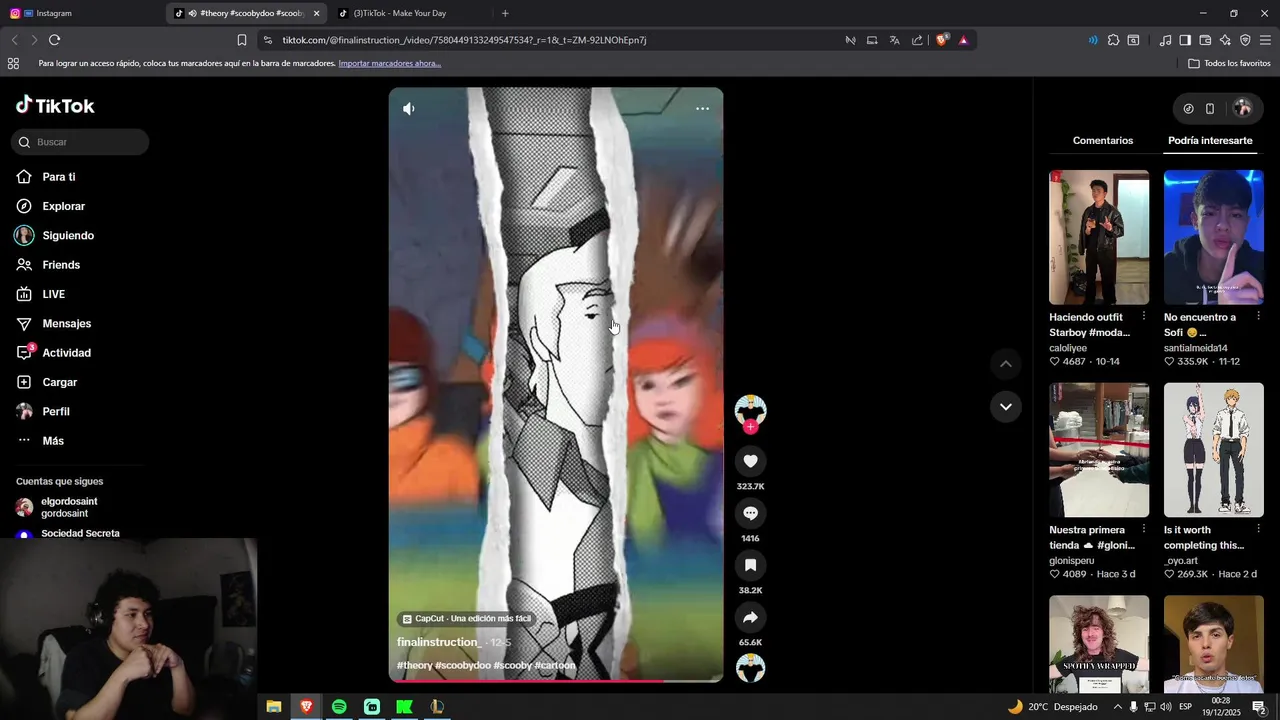Open the Brave Leo AI sparkle icon
This screenshot has height=720, width=1280.
(1225, 40)
